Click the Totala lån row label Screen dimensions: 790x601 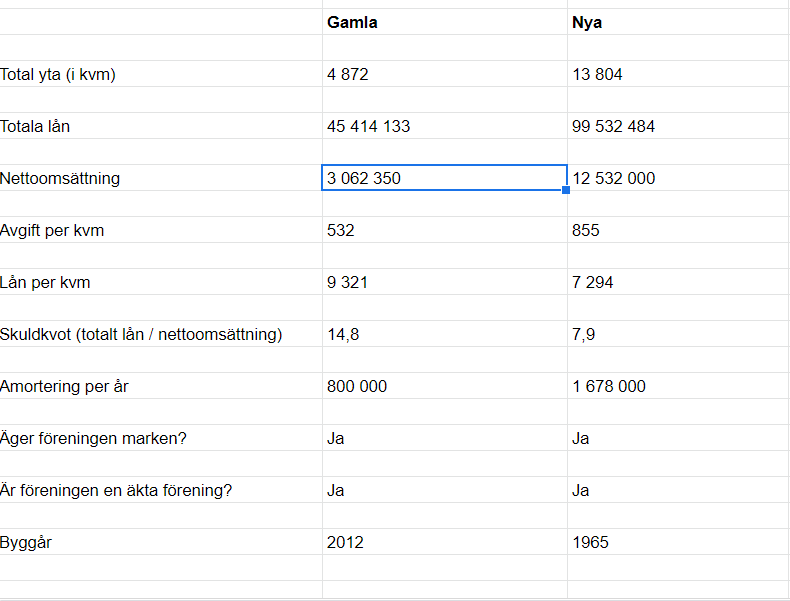[160, 126]
